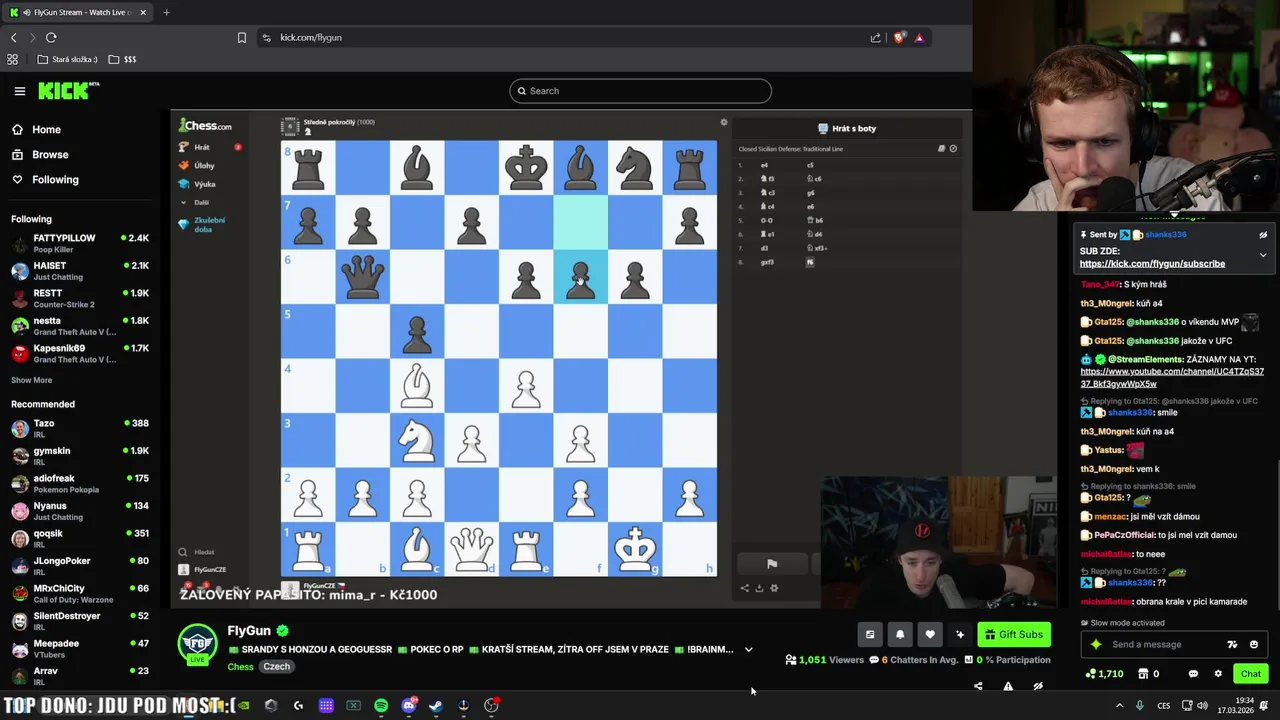Open chat bubble icon near settings
The image size is (1280, 720).
click(1193, 674)
